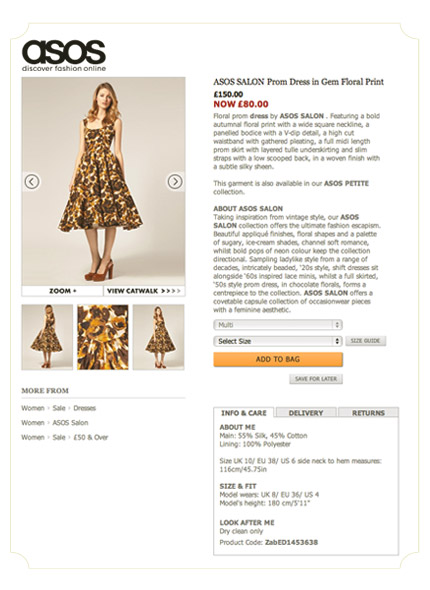Image resolution: width=430 pixels, height=590 pixels.
Task: Switch to the INFO & CARE tab
Action: pyautogui.click(x=244, y=413)
